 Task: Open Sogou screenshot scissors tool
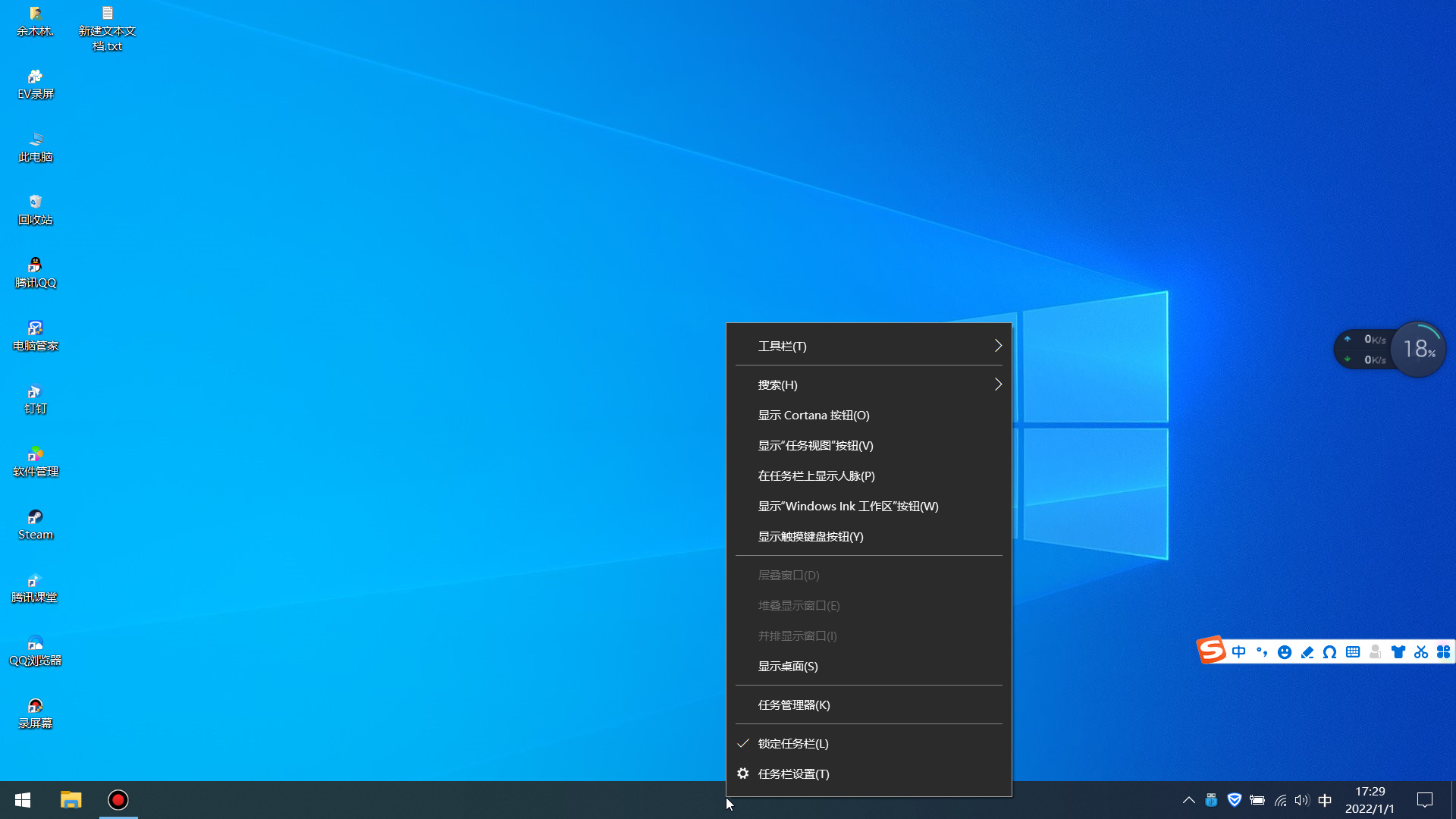tap(1421, 652)
